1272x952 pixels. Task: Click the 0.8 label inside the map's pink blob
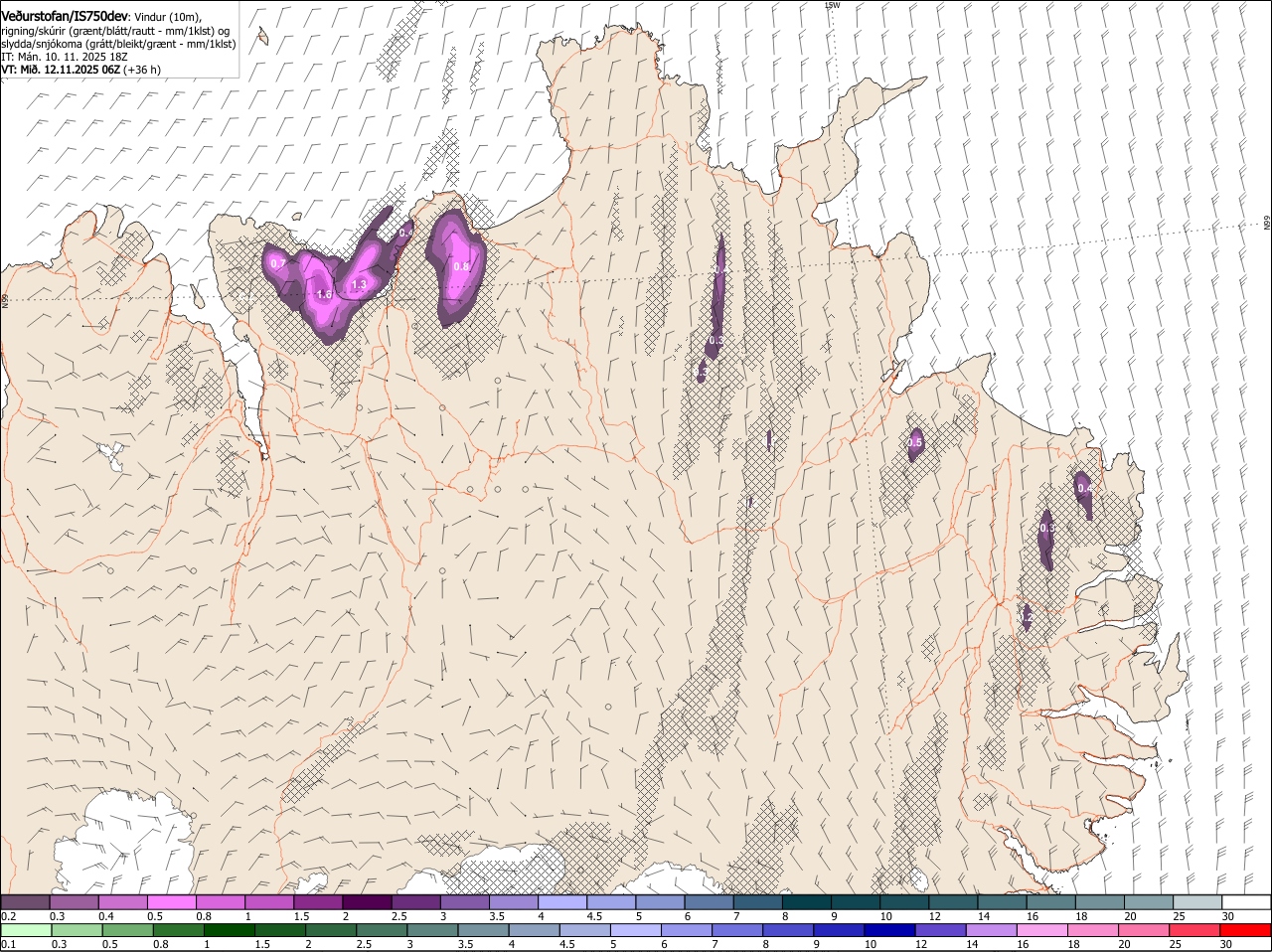(461, 267)
